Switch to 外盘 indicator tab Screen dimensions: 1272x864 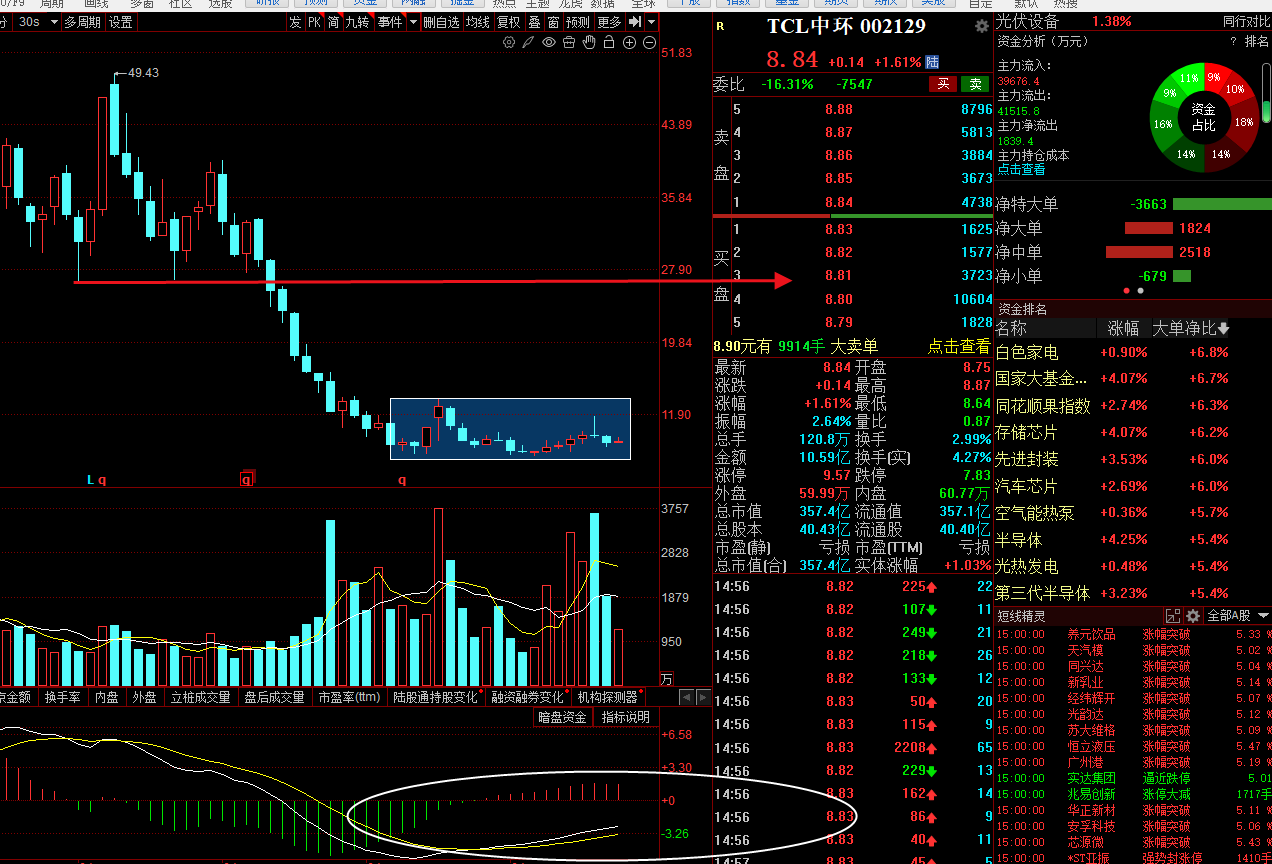click(144, 697)
